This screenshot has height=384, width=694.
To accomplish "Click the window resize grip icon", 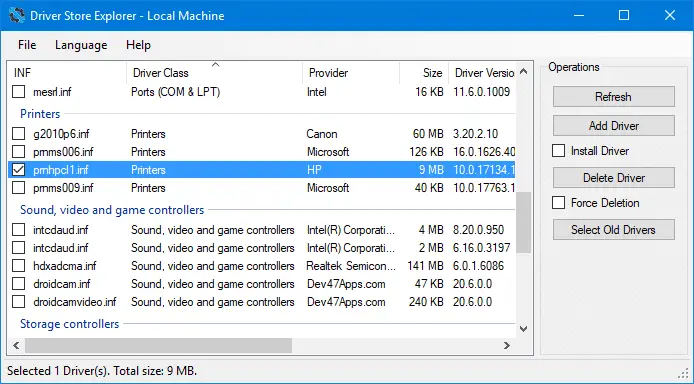I will 684,374.
